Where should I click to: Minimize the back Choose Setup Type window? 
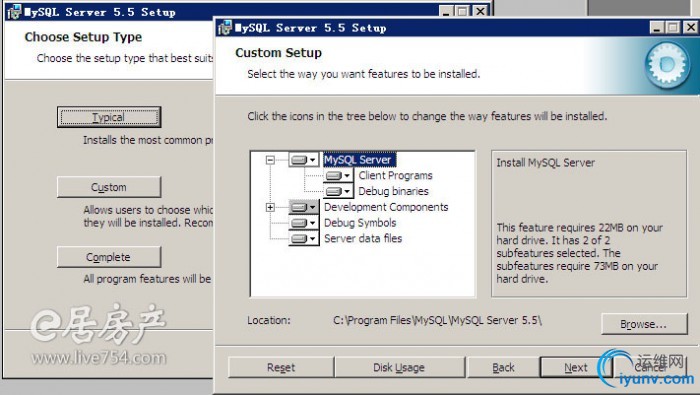[446, 11]
